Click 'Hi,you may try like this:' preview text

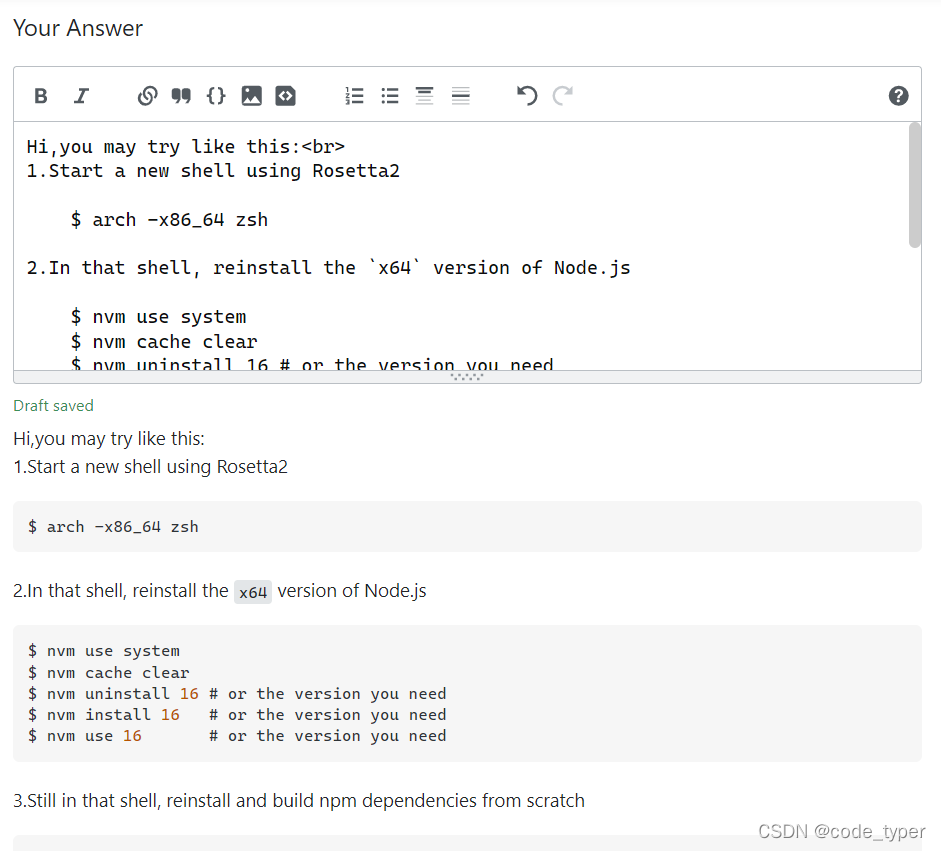pos(109,439)
